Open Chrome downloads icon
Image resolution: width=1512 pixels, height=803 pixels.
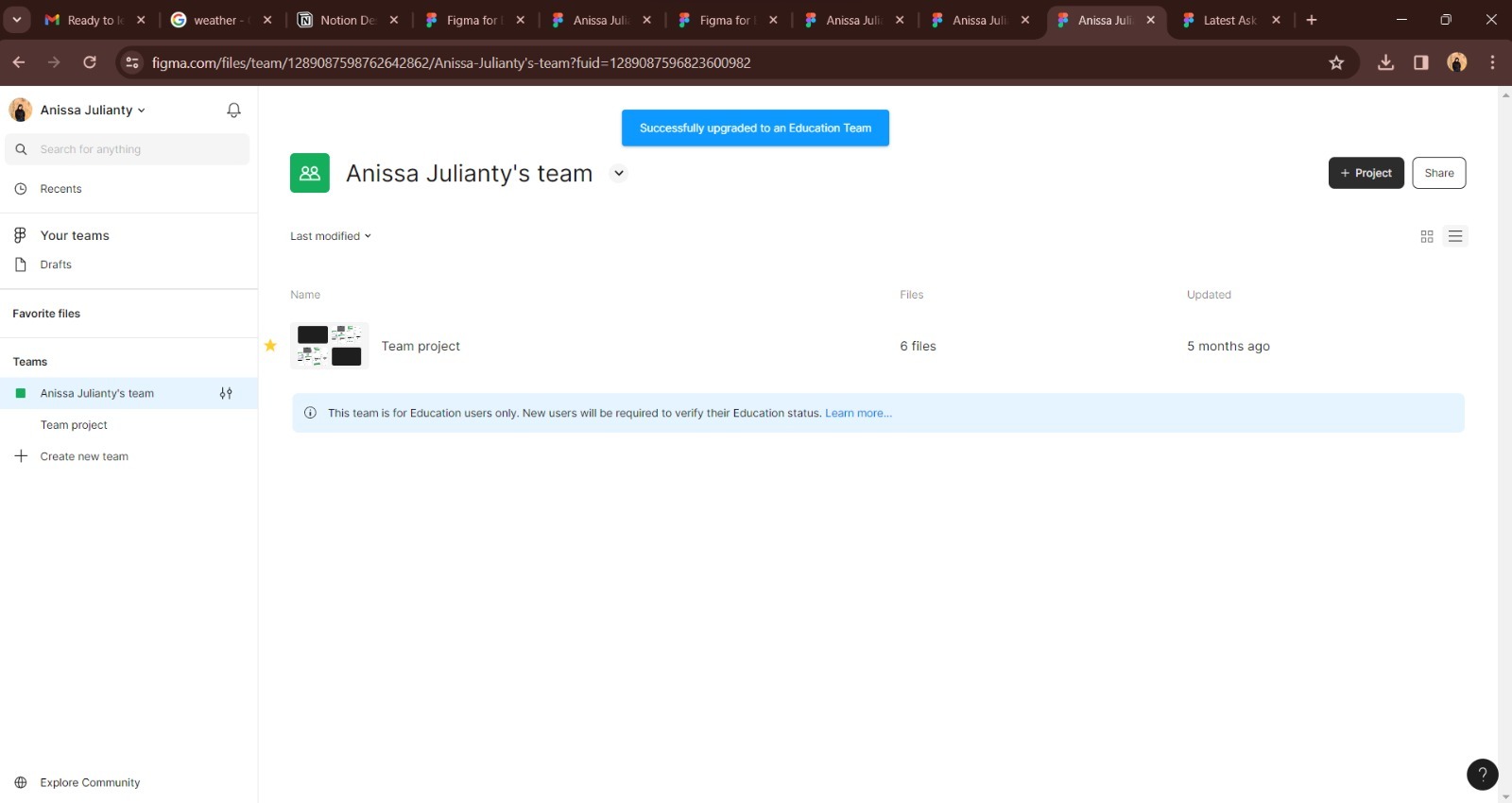pyautogui.click(x=1385, y=62)
